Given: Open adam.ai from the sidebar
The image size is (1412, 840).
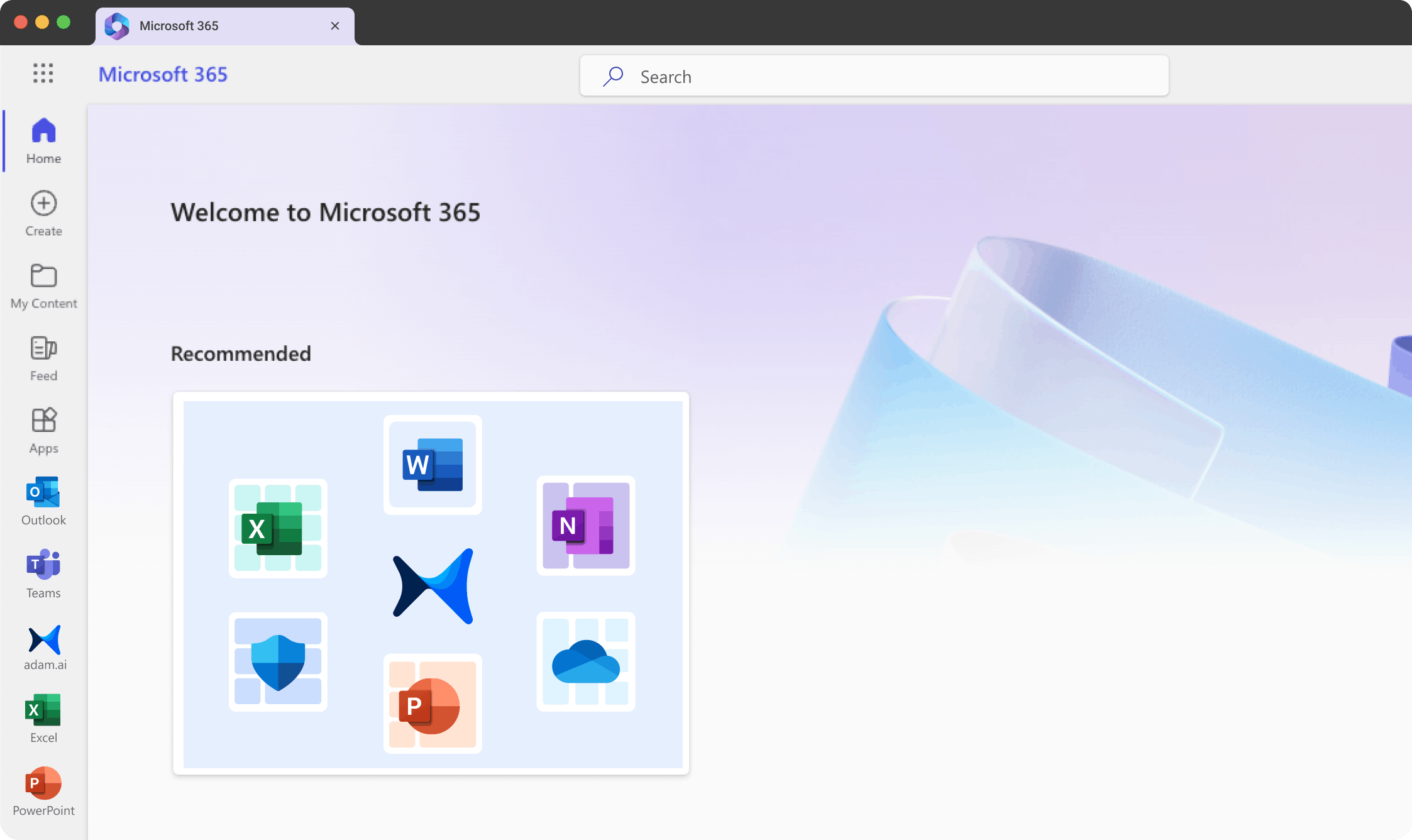Looking at the screenshot, I should tap(45, 648).
